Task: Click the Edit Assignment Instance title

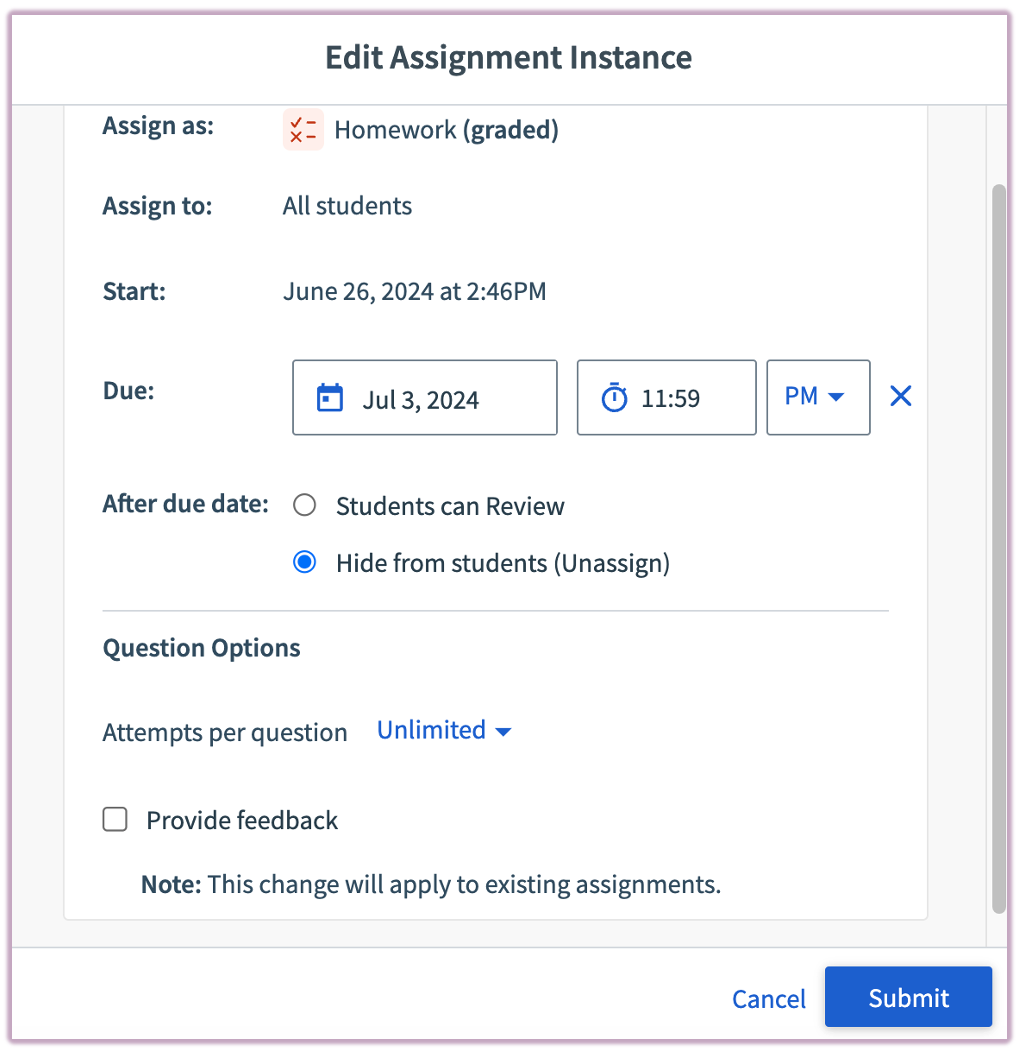Action: point(508,57)
